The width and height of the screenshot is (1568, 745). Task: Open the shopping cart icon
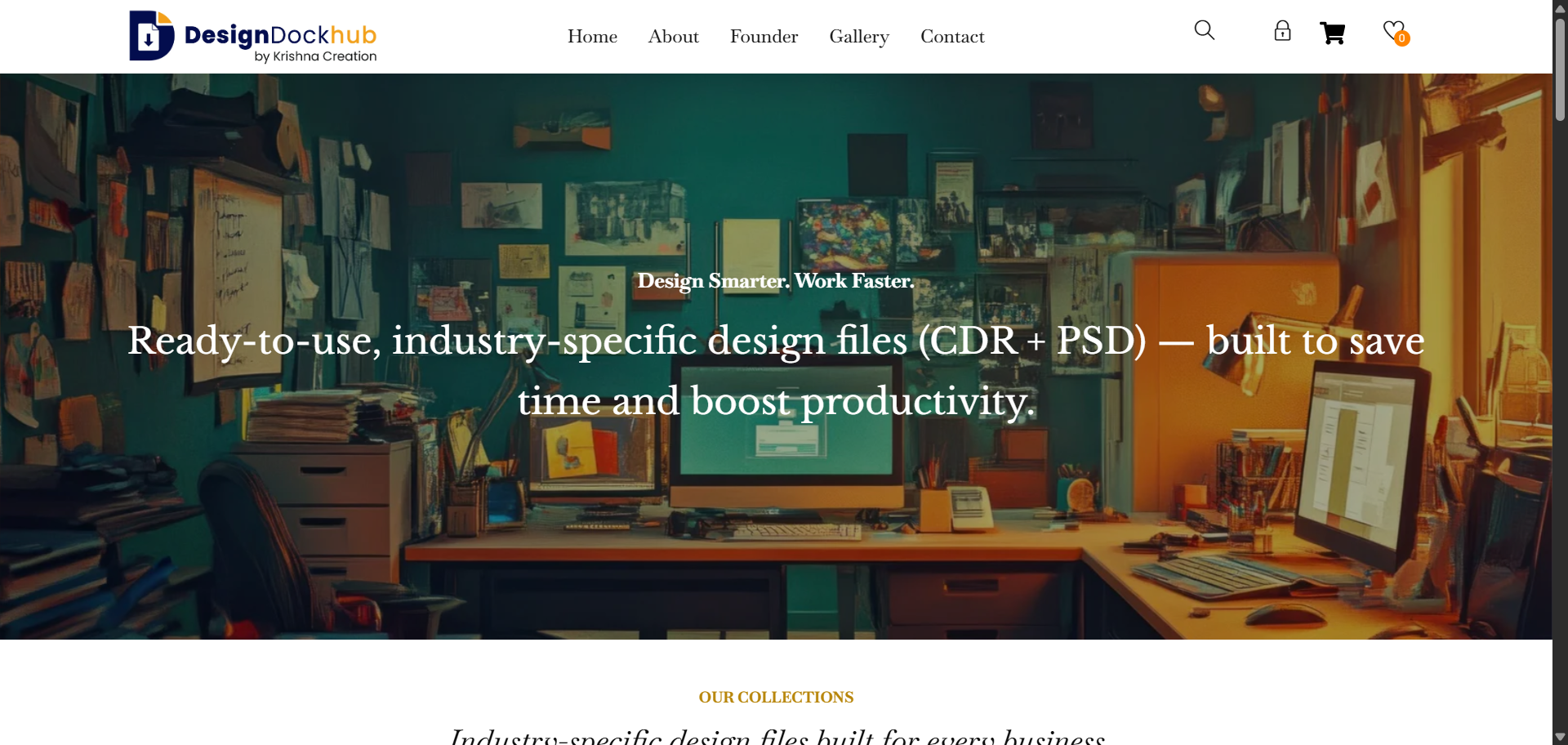[x=1332, y=33]
